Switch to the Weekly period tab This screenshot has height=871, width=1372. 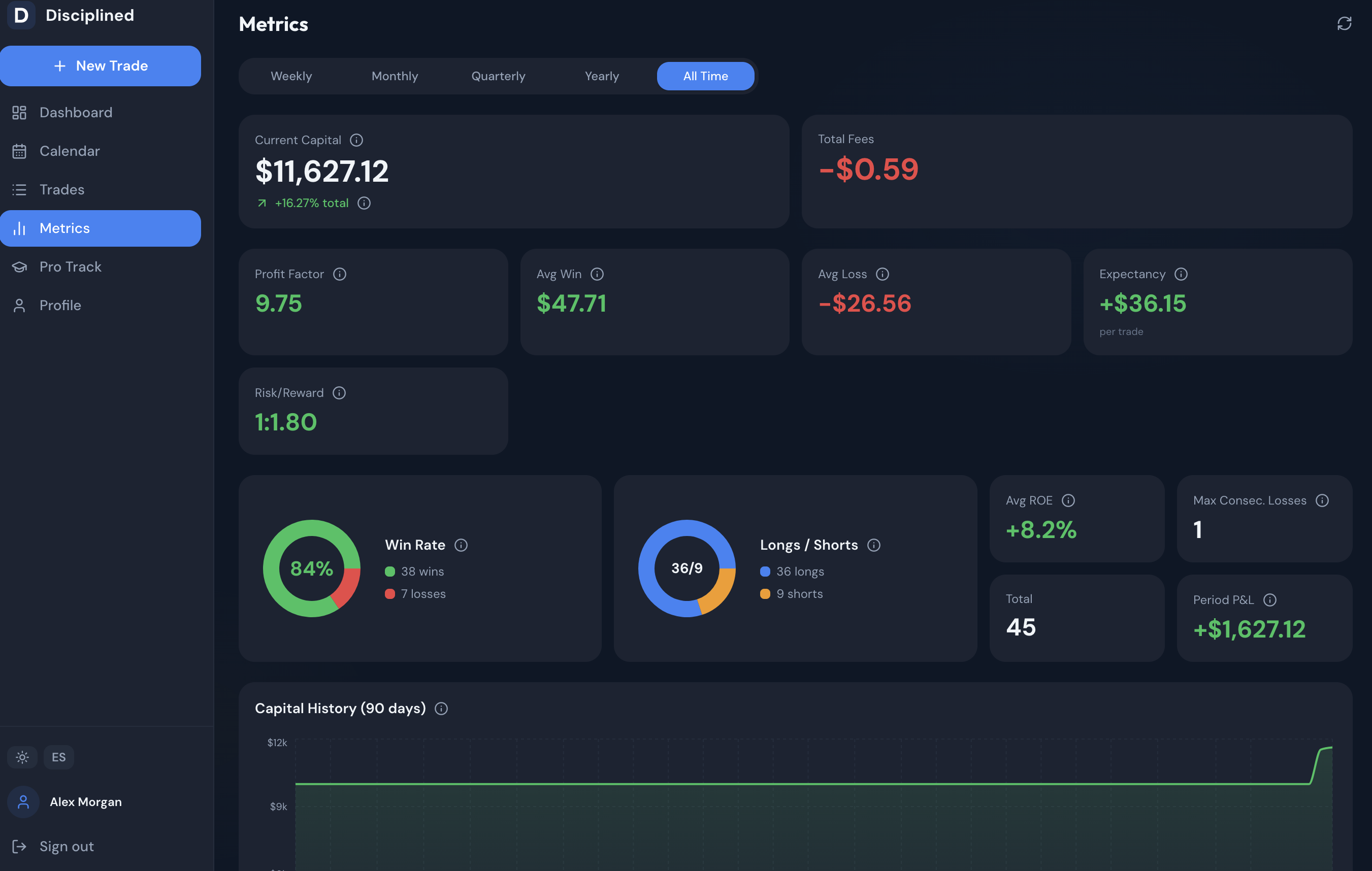click(291, 76)
